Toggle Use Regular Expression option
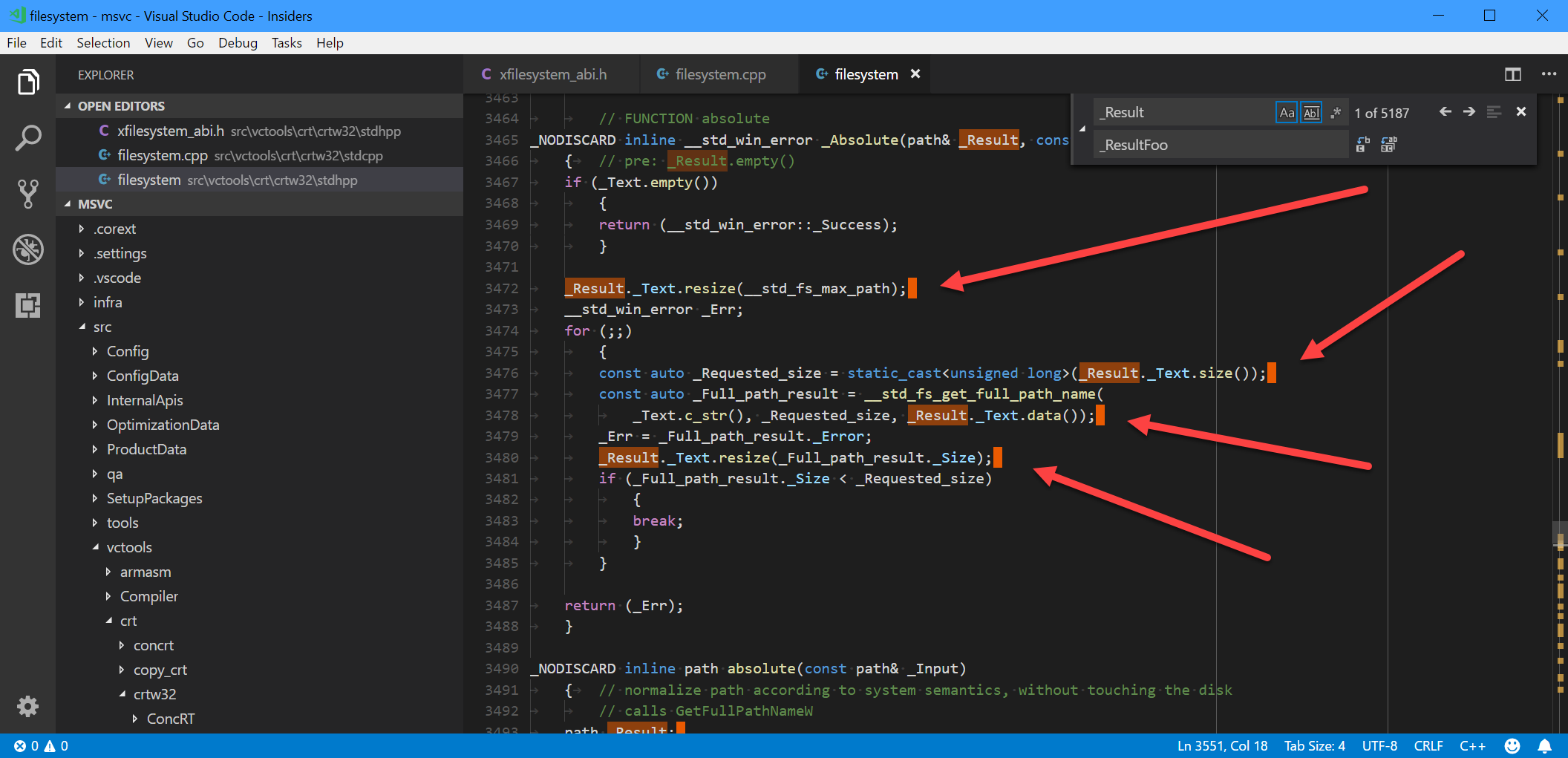 pos(1336,113)
